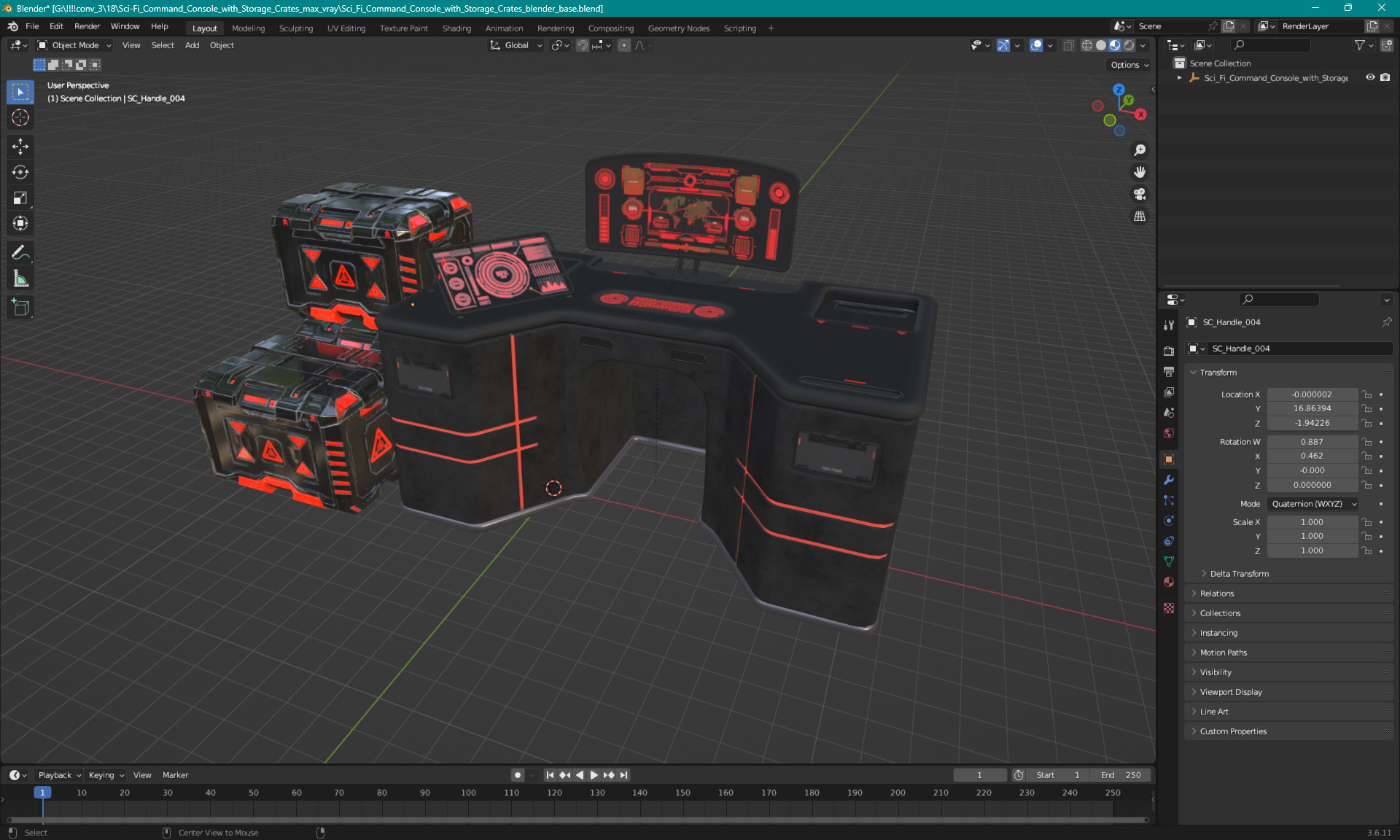
Task: Pin the properties editor context
Action: [x=1386, y=322]
